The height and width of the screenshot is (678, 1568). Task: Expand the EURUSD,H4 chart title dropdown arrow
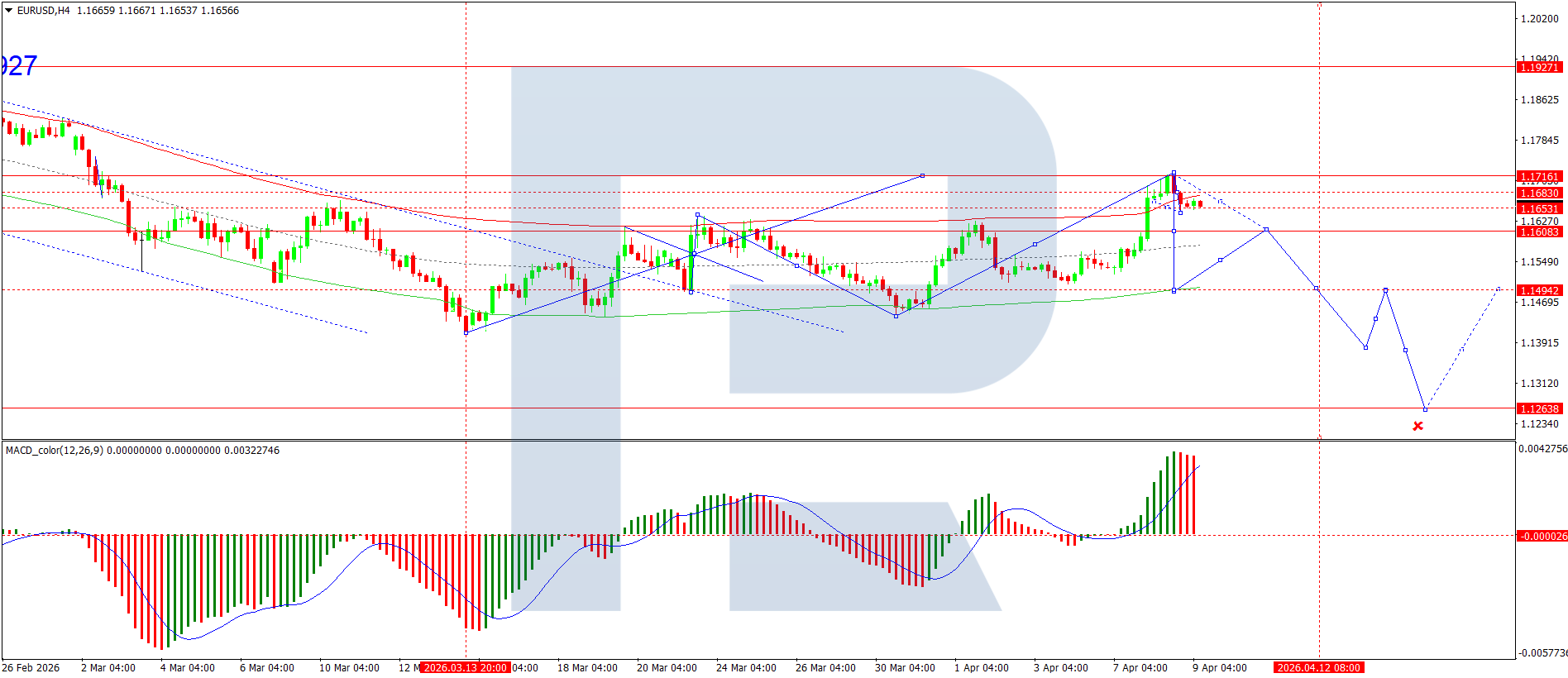pyautogui.click(x=8, y=11)
